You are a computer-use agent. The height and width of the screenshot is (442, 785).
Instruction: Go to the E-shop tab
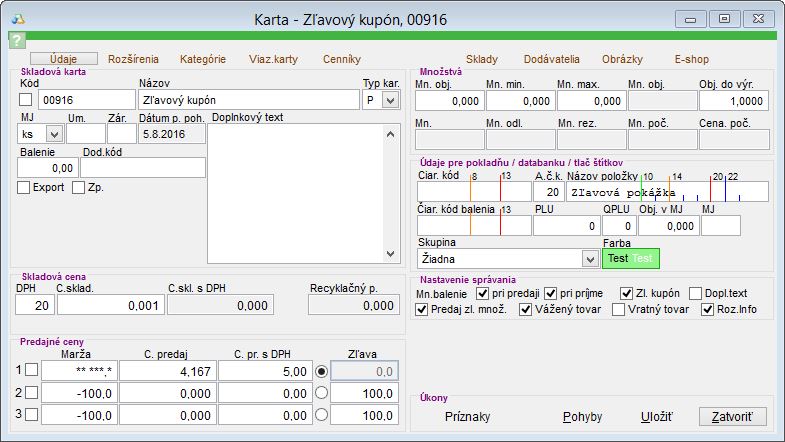tap(692, 59)
